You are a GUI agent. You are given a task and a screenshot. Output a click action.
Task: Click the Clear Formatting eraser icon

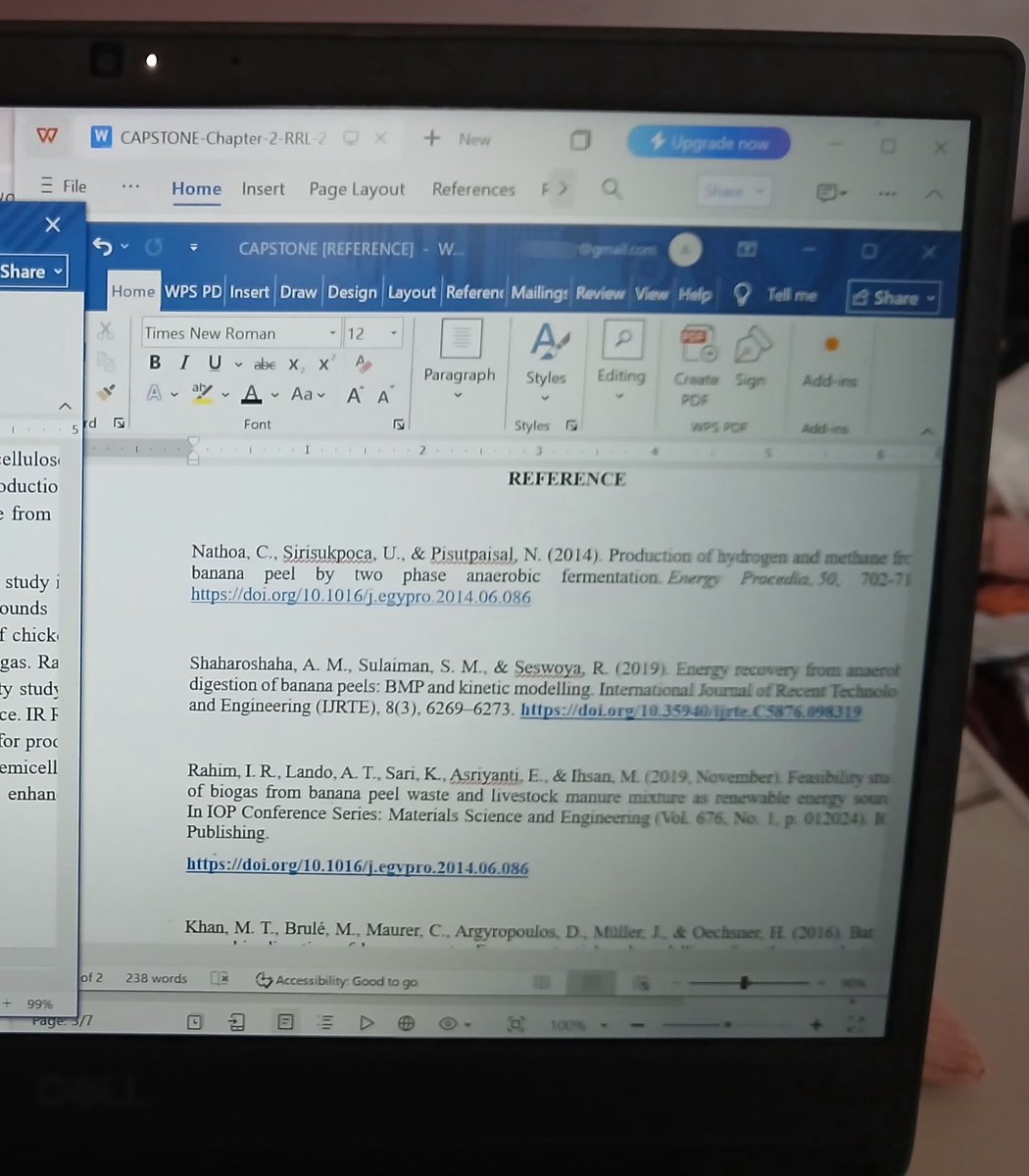pos(364,364)
